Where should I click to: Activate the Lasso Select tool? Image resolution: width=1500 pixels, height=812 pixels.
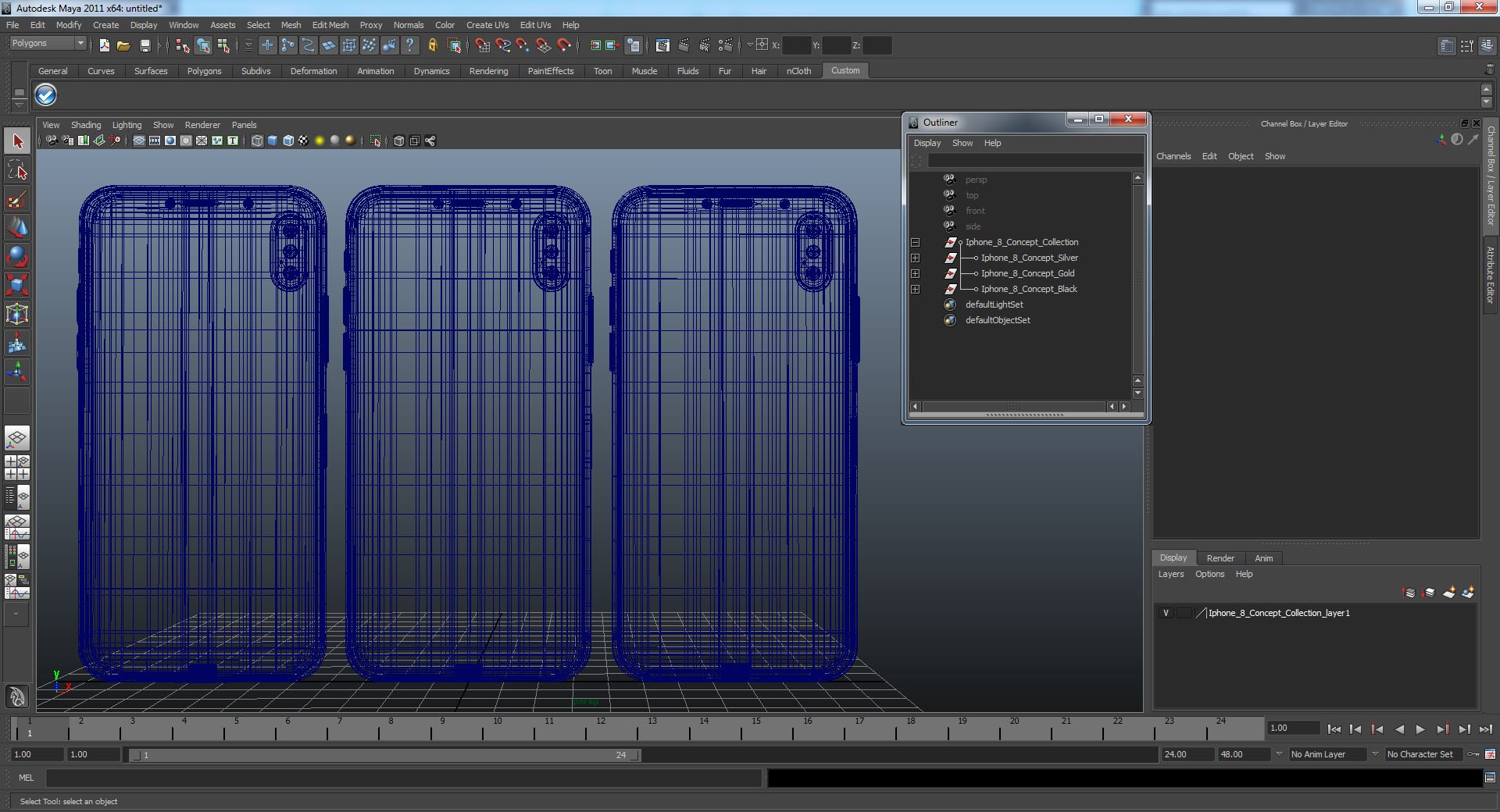17,170
